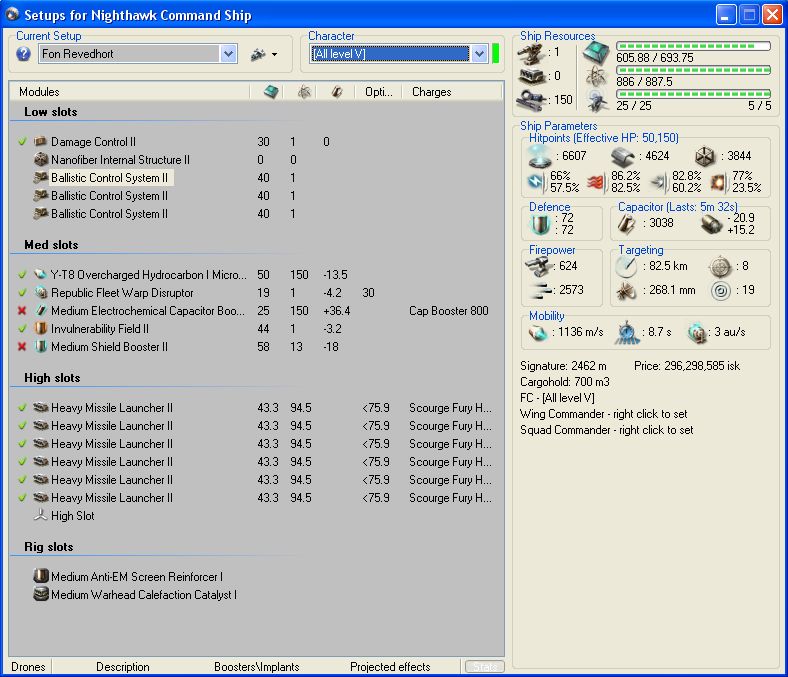Click the turret hardpoints icon
Viewport: 788px width, 677px height.
point(531,53)
